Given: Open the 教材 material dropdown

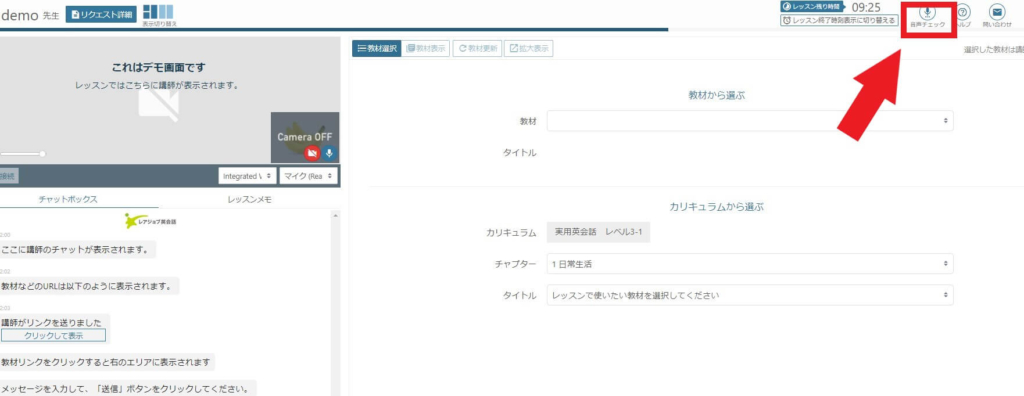Looking at the screenshot, I should (x=750, y=121).
